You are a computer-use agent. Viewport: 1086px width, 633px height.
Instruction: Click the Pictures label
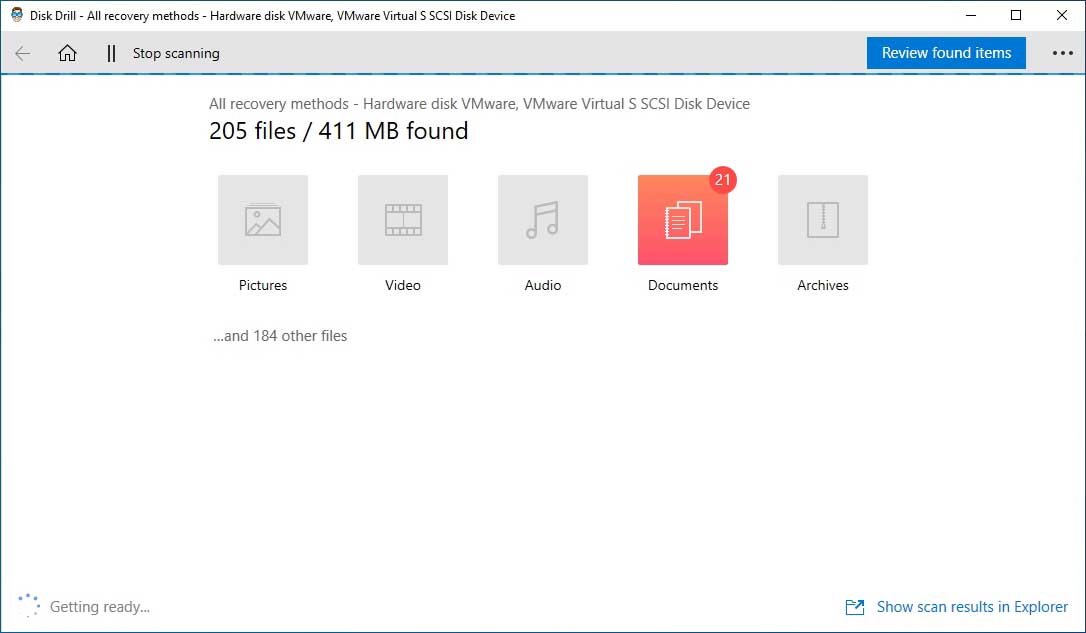[x=262, y=285]
